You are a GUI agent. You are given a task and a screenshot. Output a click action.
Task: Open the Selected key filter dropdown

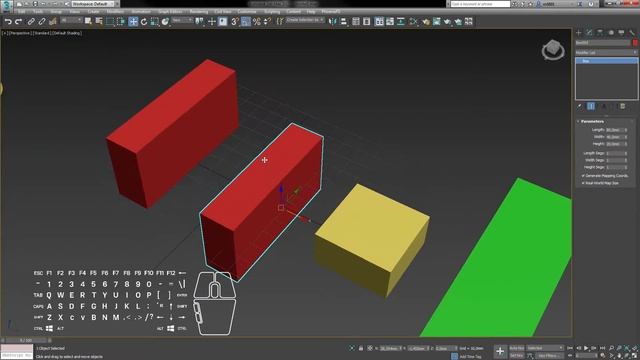coord(545,348)
